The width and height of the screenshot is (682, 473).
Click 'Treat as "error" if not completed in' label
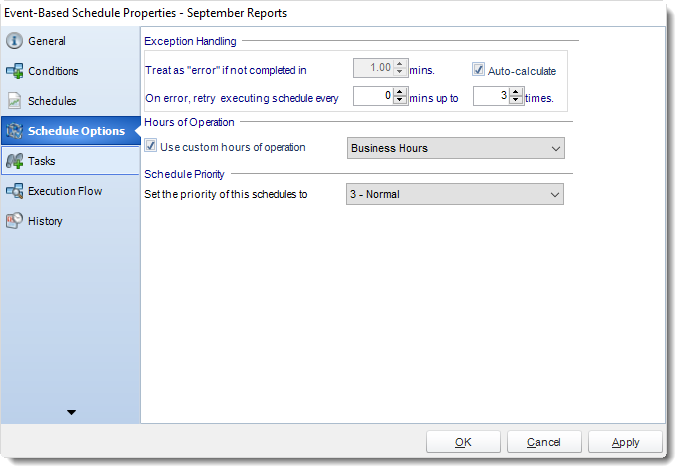coord(226,70)
